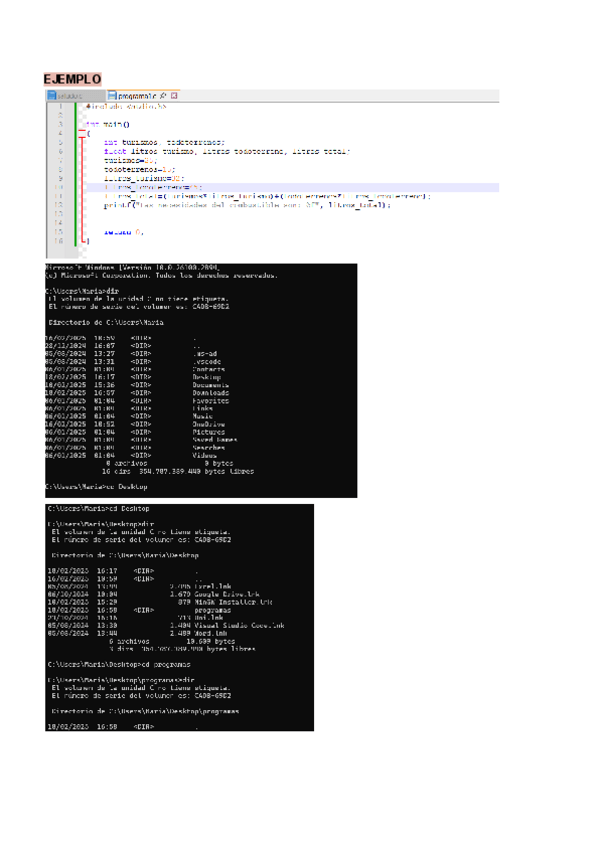Click 'Google Drive.lnk' in Desktop listing

coord(227,594)
